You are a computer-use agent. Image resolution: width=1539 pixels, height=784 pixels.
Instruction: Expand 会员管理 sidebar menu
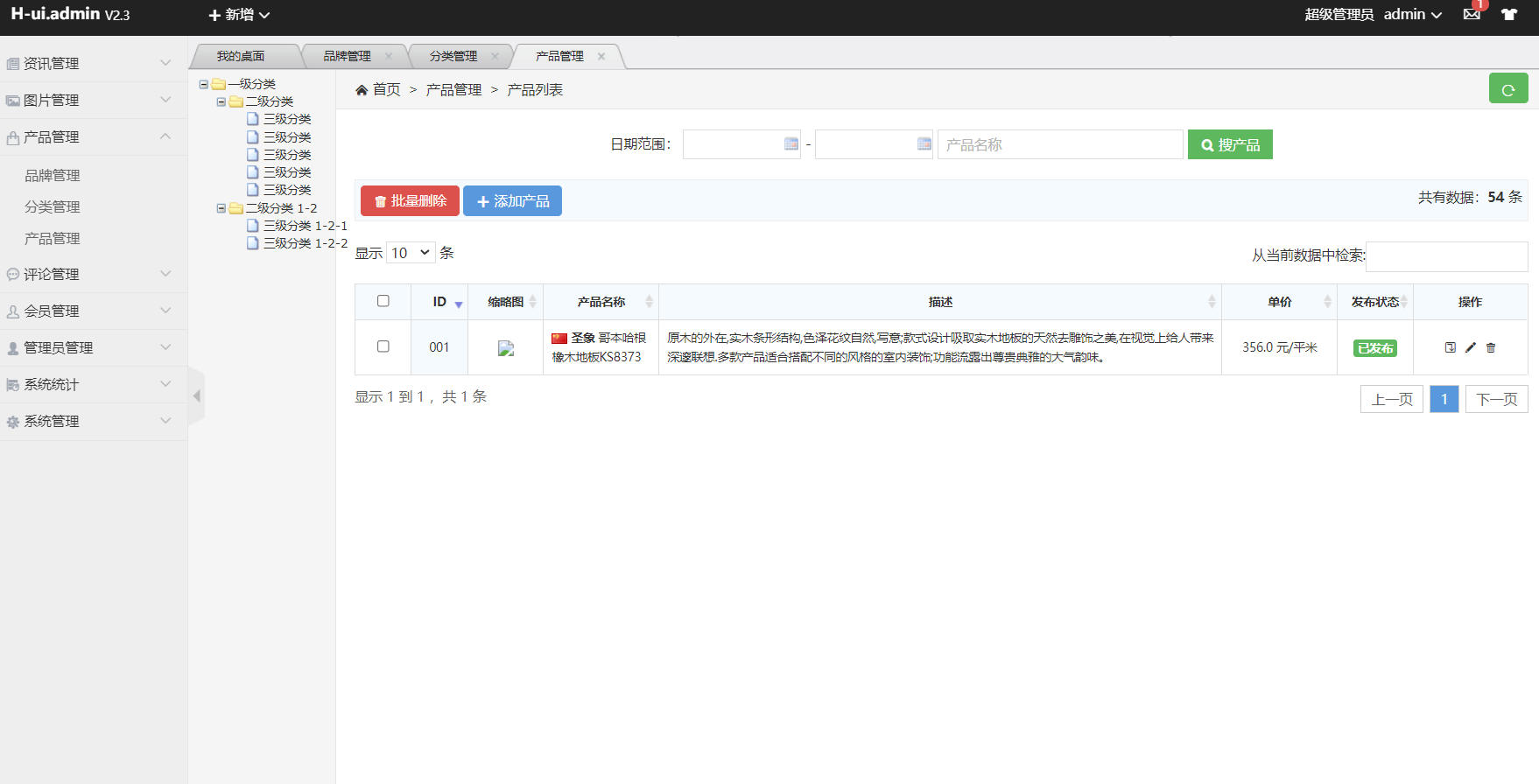(x=94, y=311)
